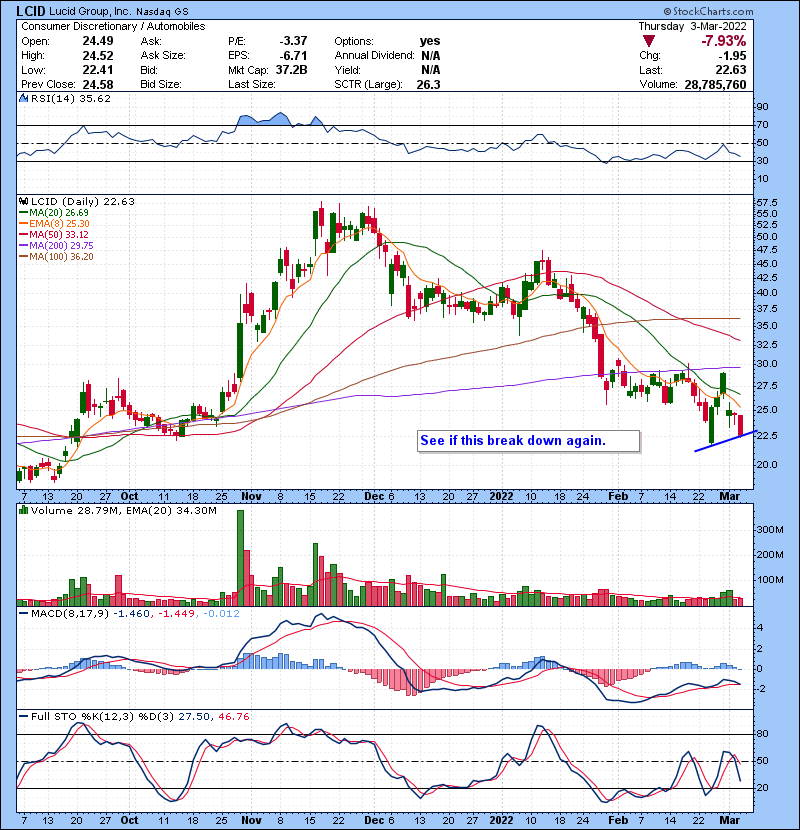800x830 pixels.
Task: Click the Mkt Cap value 37.2B
Action: tap(291, 70)
